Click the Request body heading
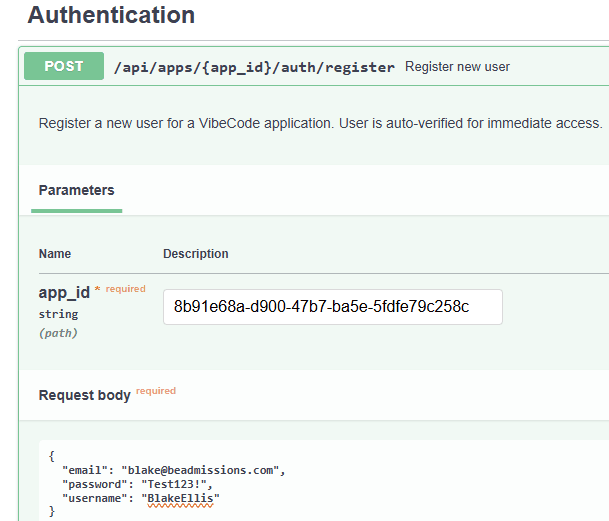The image size is (609, 521). click(x=84, y=395)
